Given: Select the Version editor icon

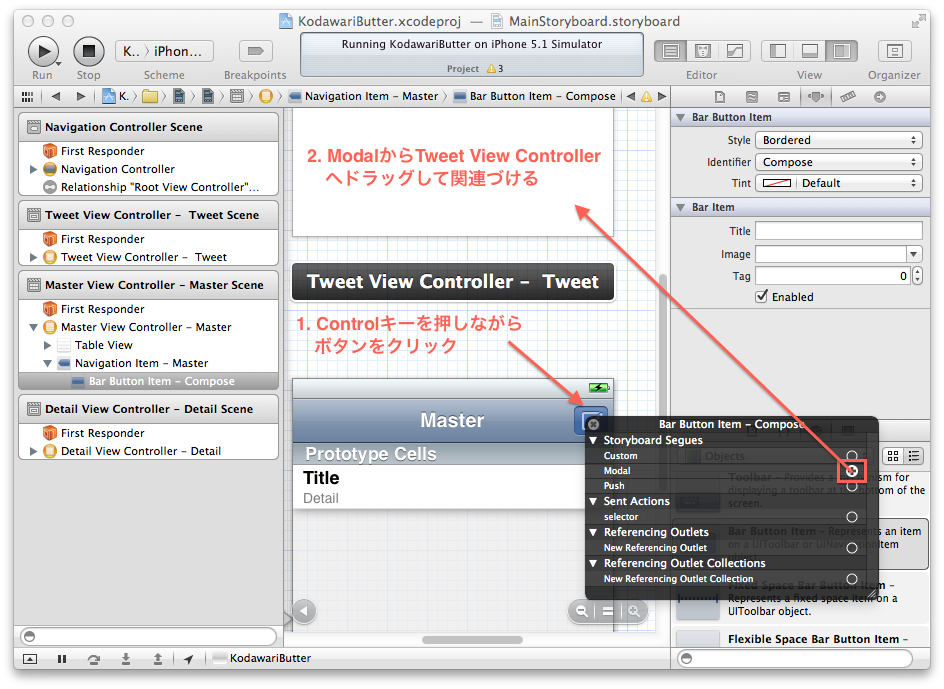Looking at the screenshot, I should pos(734,51).
